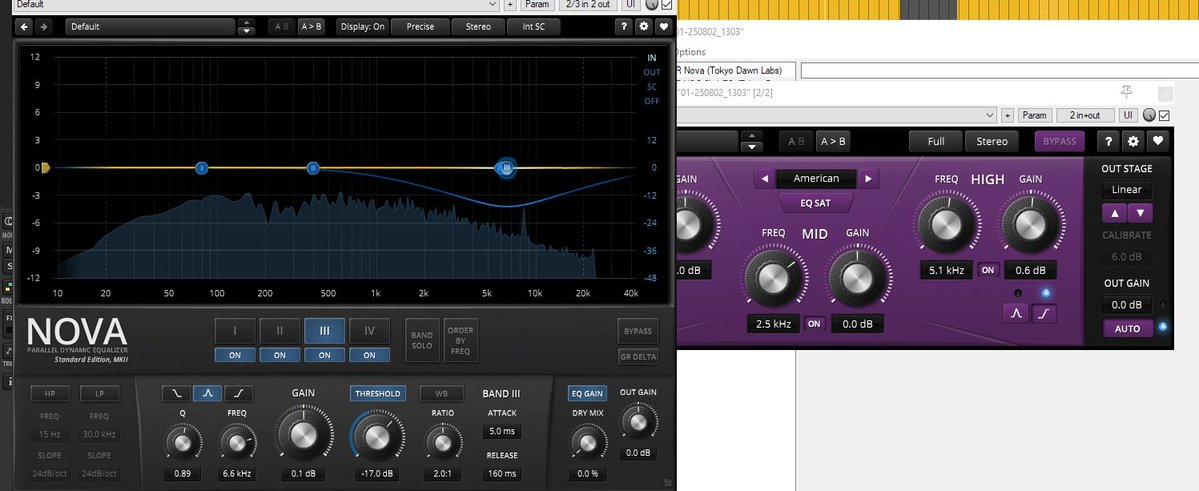This screenshot has height=491, width=1199.
Task: Click Nova GAIN knob
Action: 303,435
